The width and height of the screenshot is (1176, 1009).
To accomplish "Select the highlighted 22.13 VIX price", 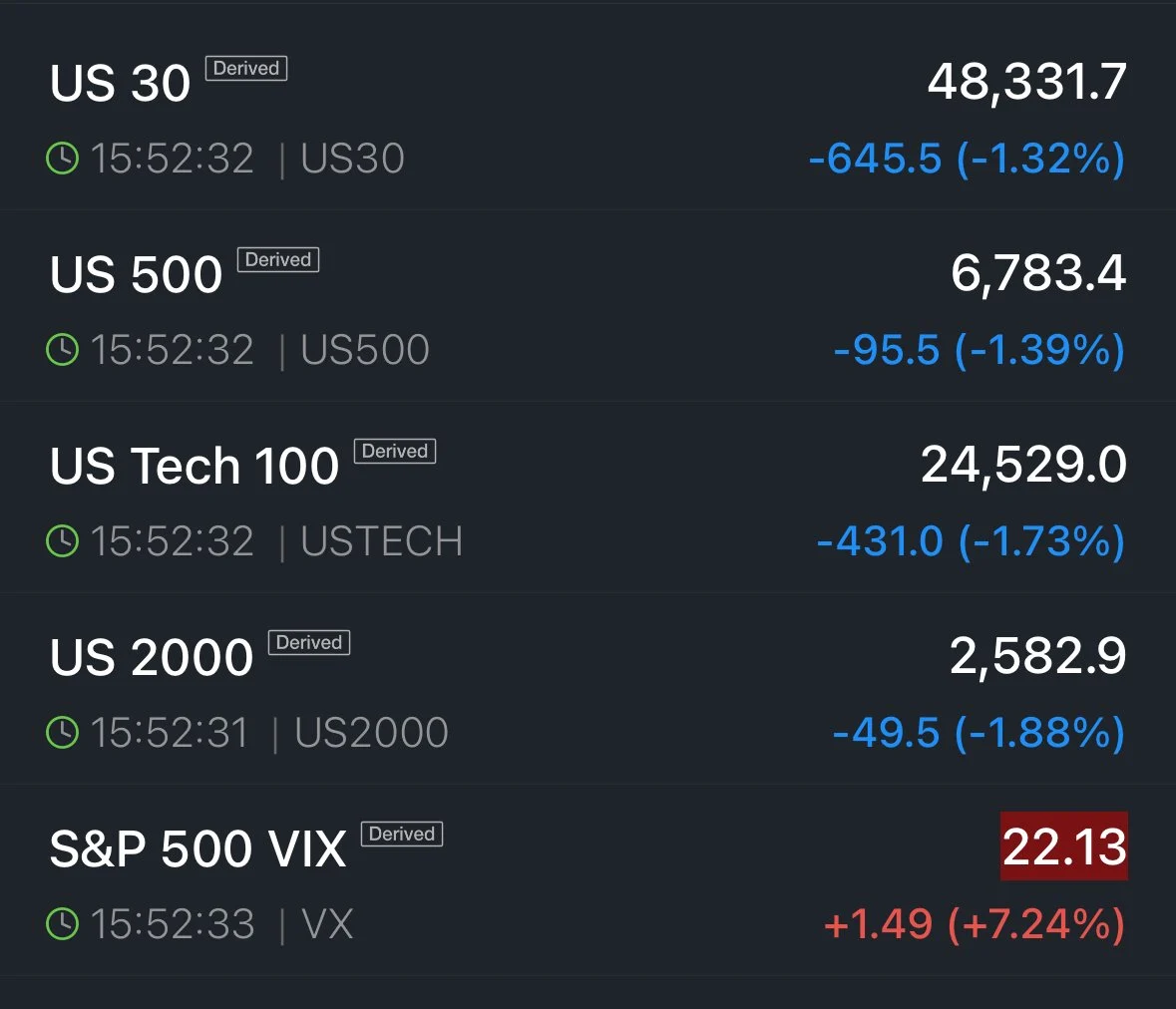I will pyautogui.click(x=1063, y=846).
